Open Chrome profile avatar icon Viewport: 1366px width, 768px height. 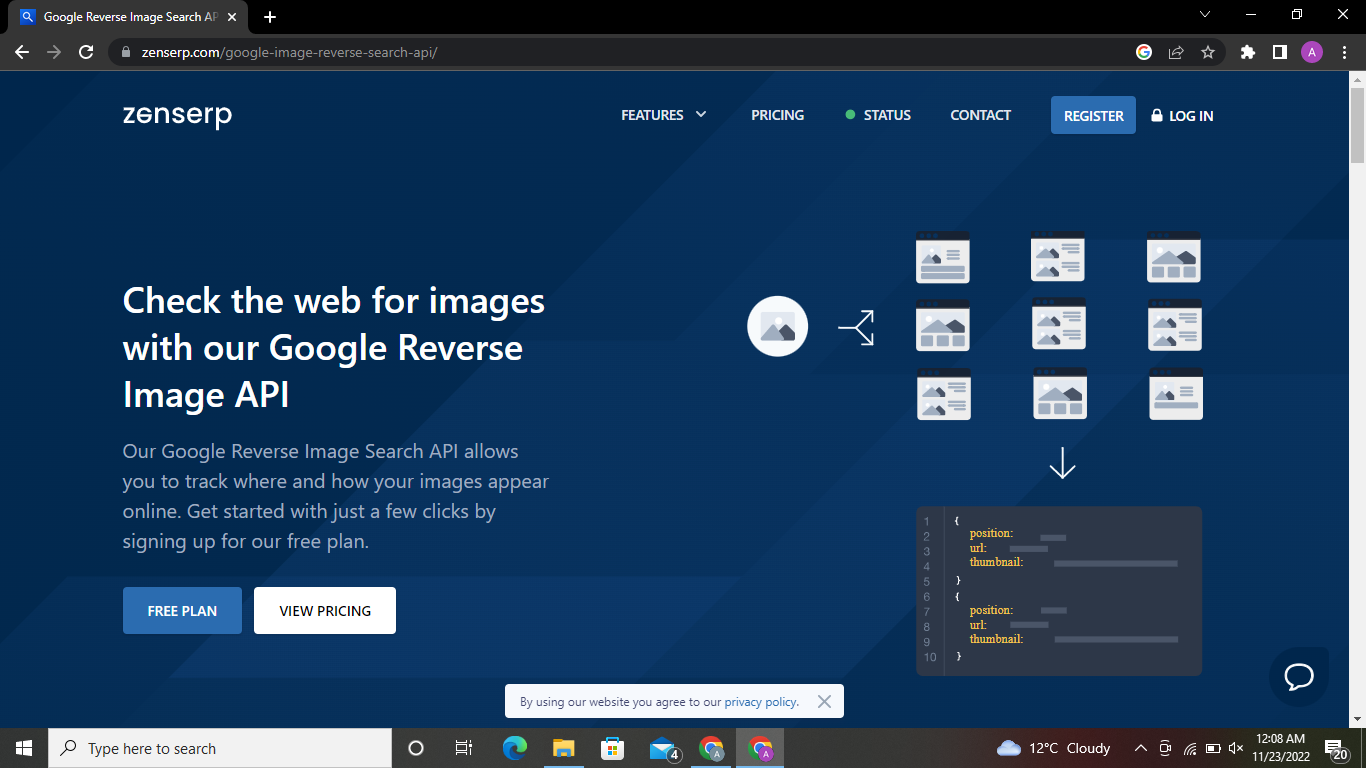(x=1311, y=52)
